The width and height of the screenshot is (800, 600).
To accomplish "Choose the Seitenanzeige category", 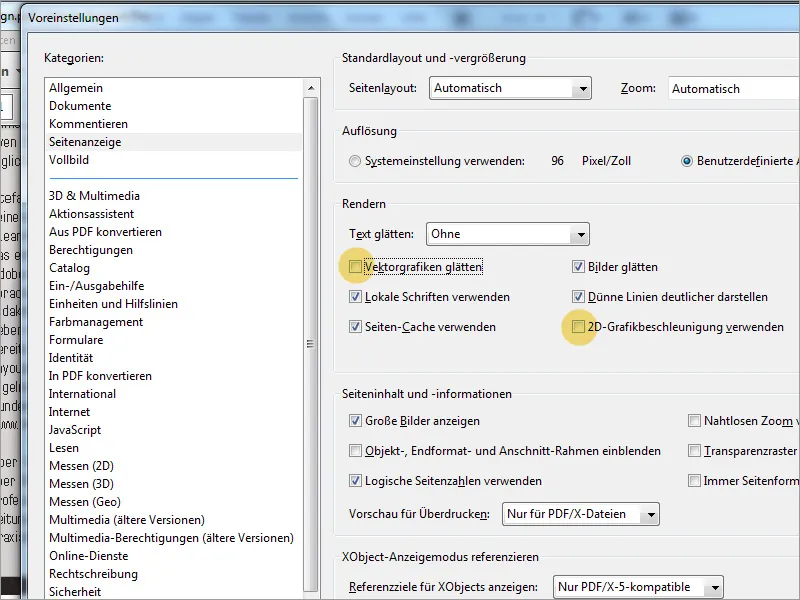I will [x=173, y=142].
